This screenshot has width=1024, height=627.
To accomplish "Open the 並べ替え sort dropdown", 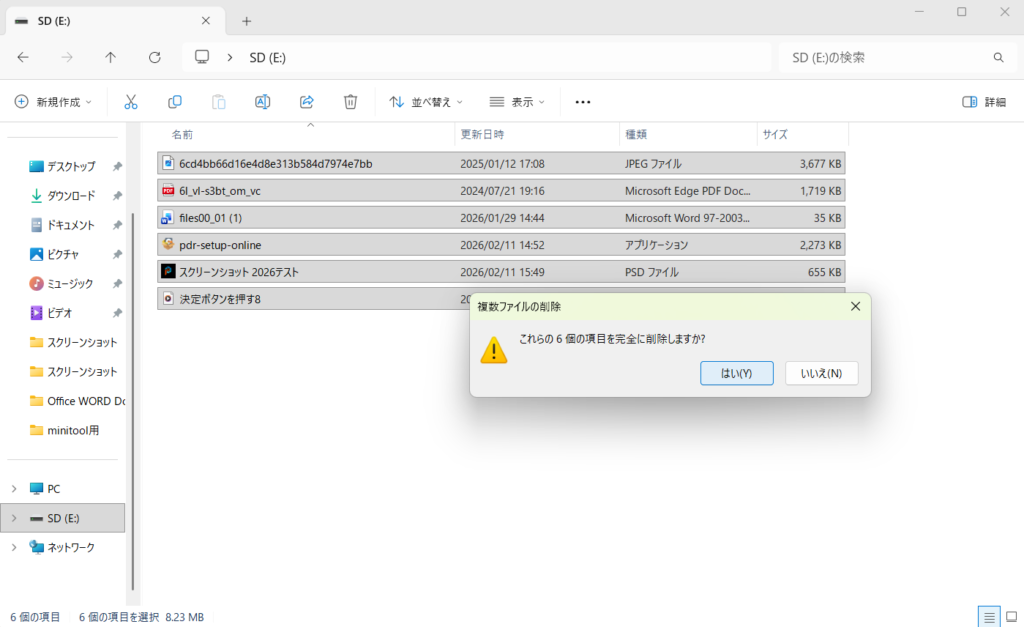I will (426, 102).
